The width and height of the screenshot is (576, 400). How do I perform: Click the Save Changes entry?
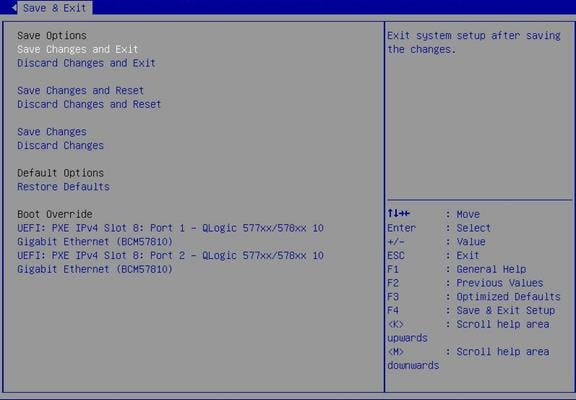coord(52,132)
